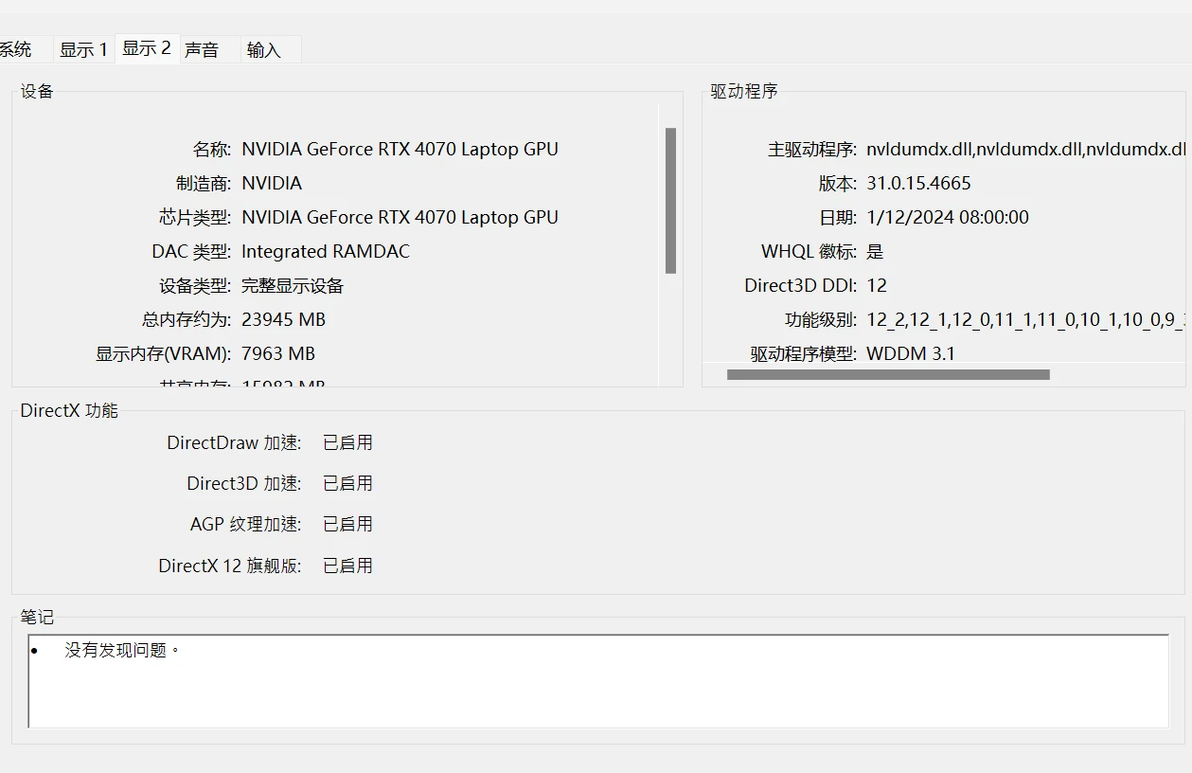Screen dimensions: 1192x773
Task: Click the device panel vertical scrollbar thumb
Action: tap(670, 201)
